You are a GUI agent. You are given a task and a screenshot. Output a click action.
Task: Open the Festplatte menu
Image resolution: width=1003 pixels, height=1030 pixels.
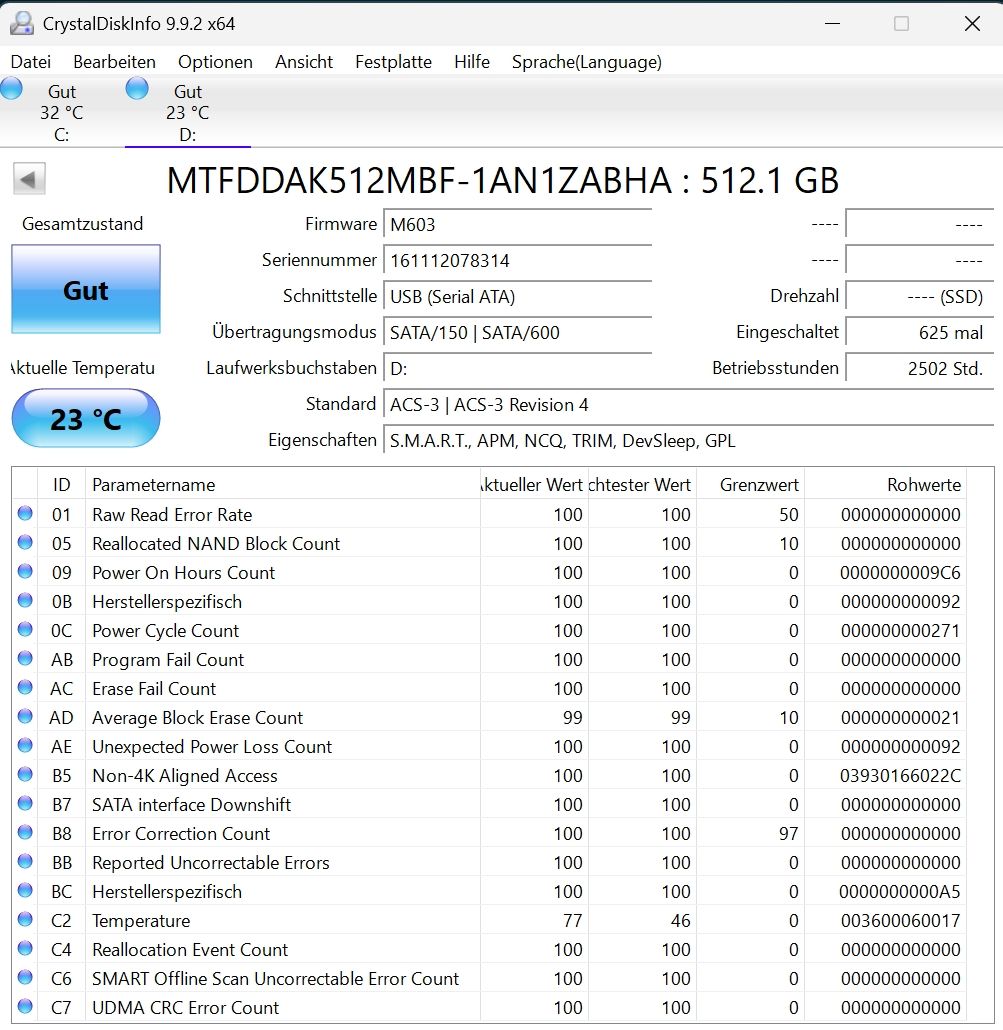[393, 62]
